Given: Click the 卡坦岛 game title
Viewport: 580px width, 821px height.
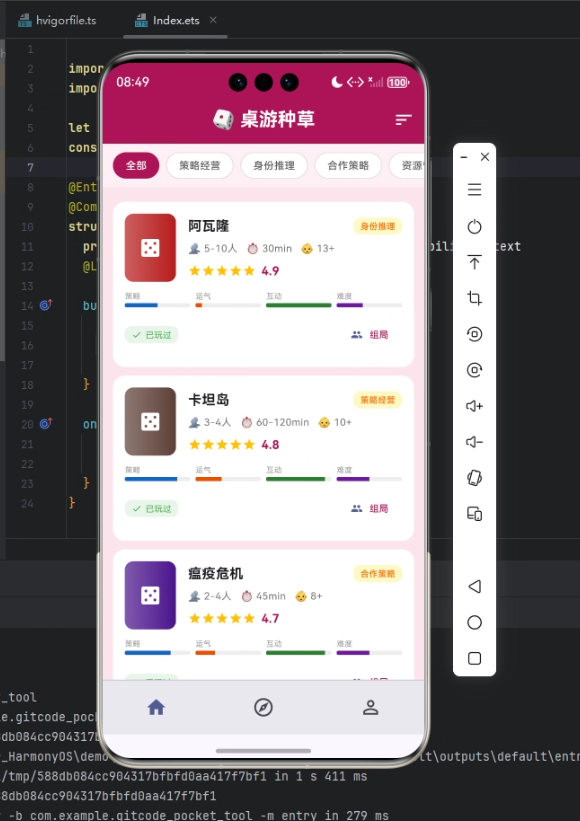Looking at the screenshot, I should pyautogui.click(x=209, y=400).
